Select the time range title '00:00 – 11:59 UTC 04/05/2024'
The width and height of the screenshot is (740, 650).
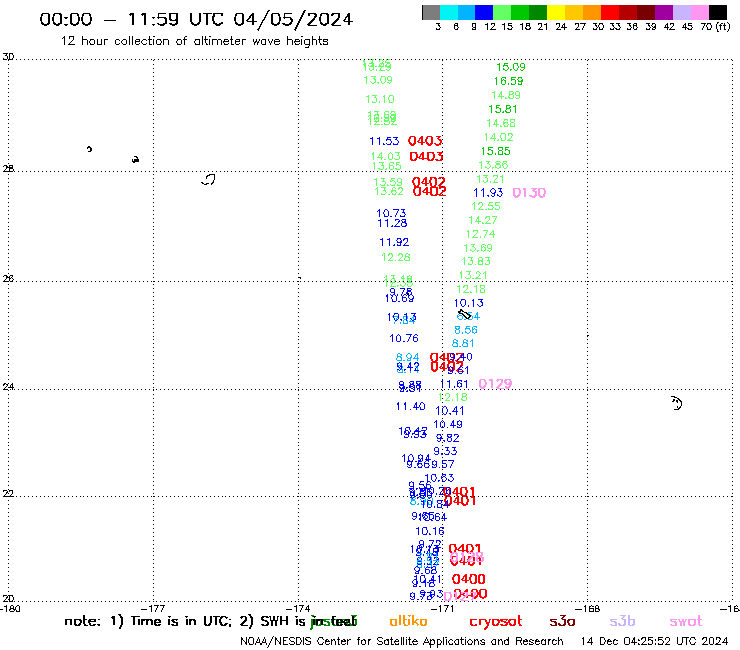point(196,19)
